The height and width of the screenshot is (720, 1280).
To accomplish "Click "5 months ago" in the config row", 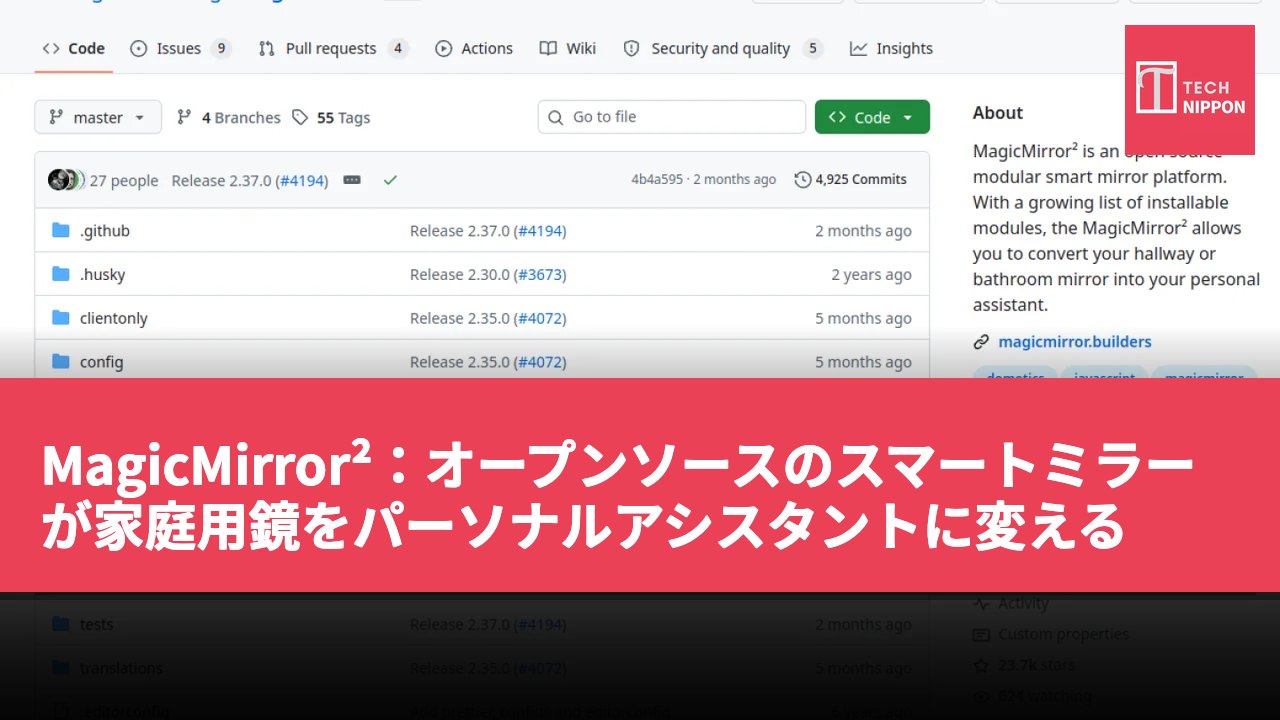I will point(863,362).
